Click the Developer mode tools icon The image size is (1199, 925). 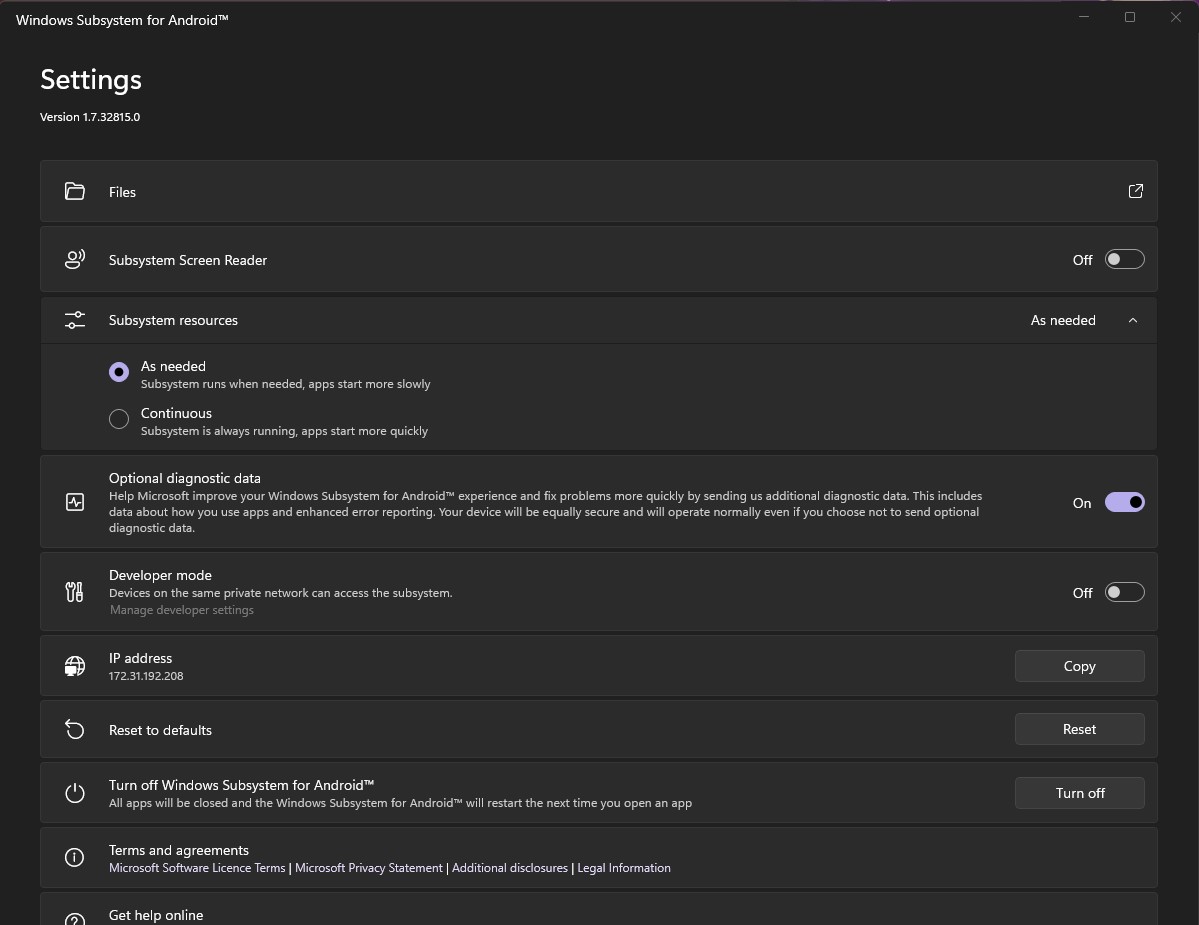click(75, 592)
